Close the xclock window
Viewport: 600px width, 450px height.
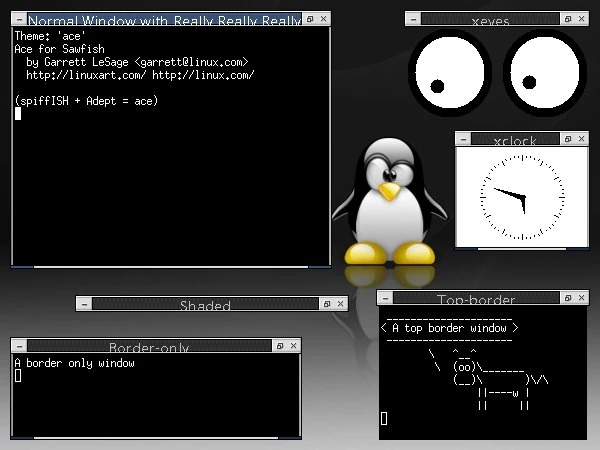582,139
